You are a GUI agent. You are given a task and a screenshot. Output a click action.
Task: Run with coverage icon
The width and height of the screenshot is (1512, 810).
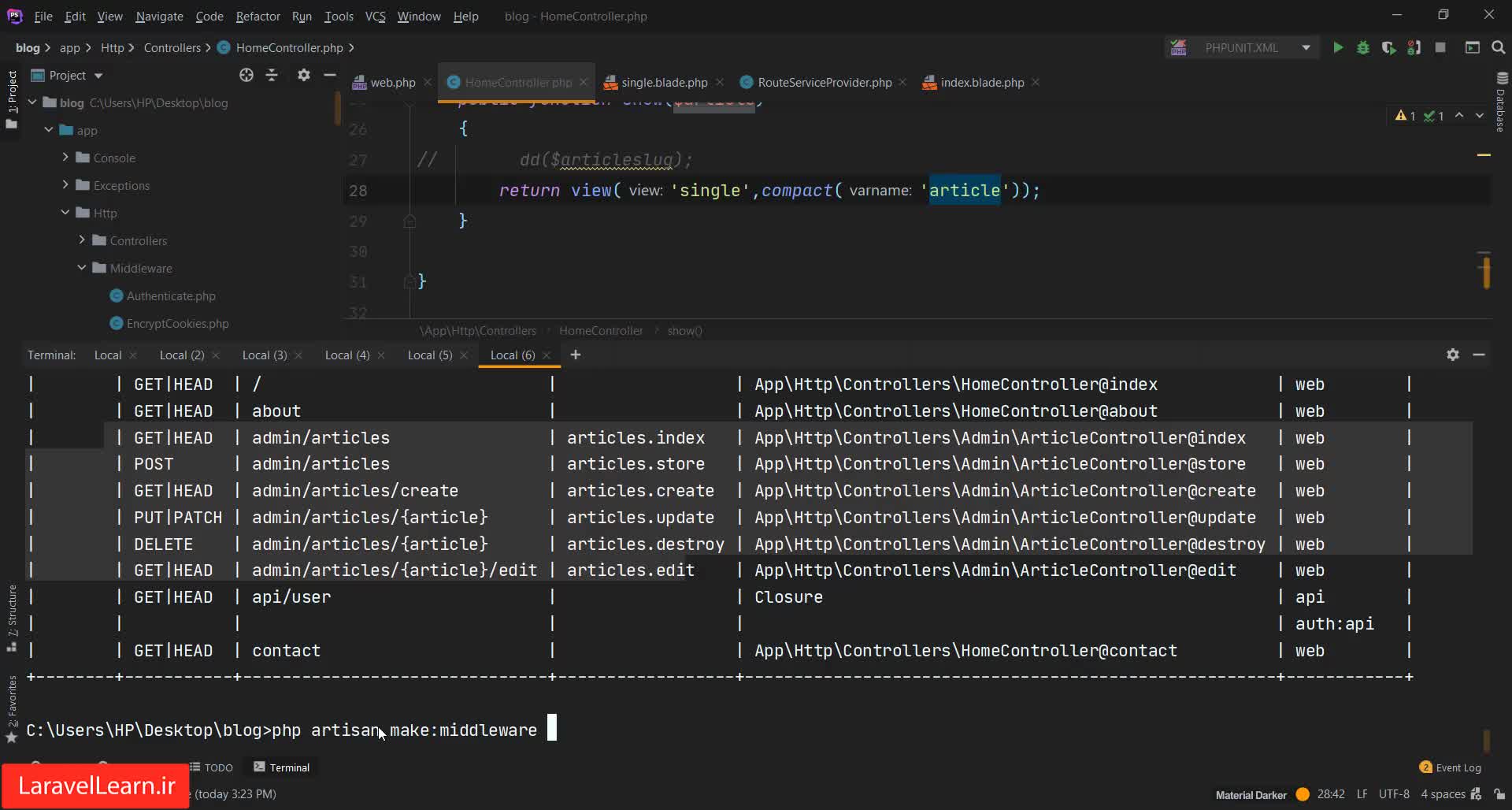[x=1388, y=48]
